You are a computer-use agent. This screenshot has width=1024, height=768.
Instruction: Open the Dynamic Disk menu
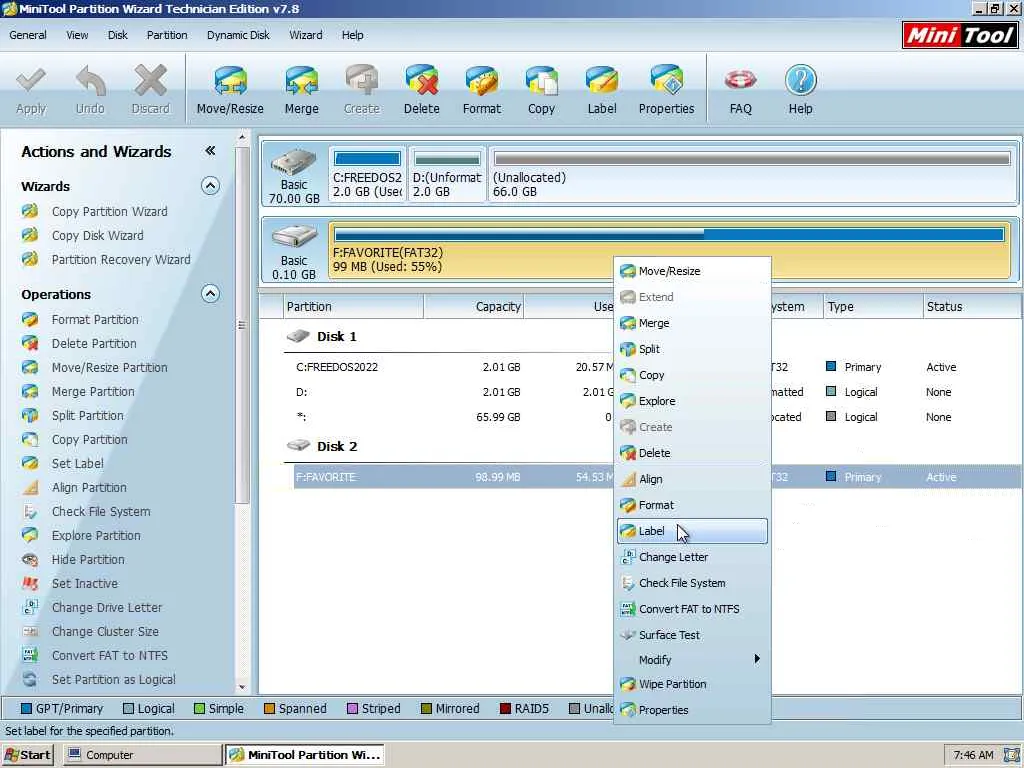pos(238,35)
